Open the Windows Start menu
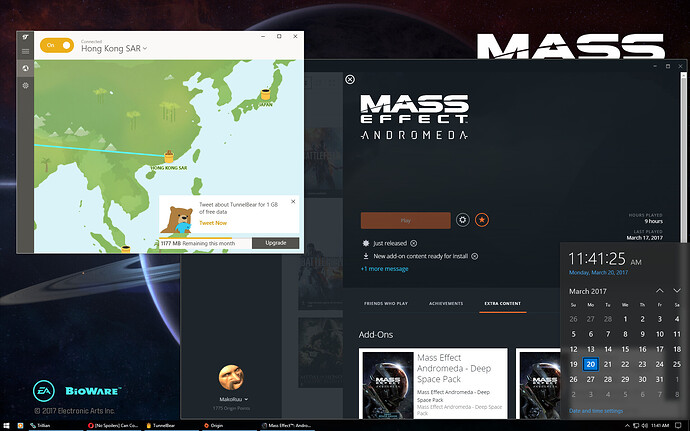Image resolution: width=690 pixels, height=431 pixels. 7,426
